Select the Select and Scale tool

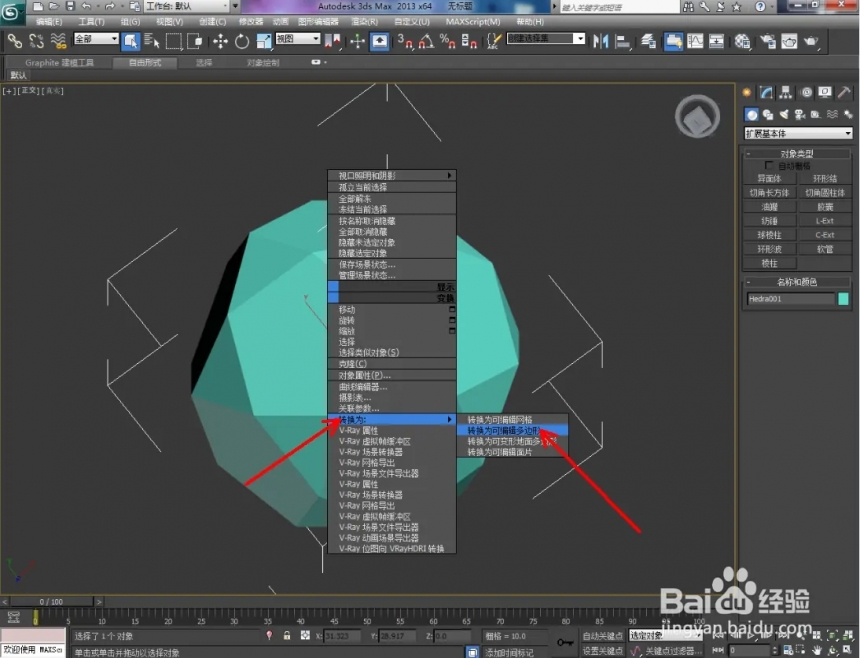264,41
